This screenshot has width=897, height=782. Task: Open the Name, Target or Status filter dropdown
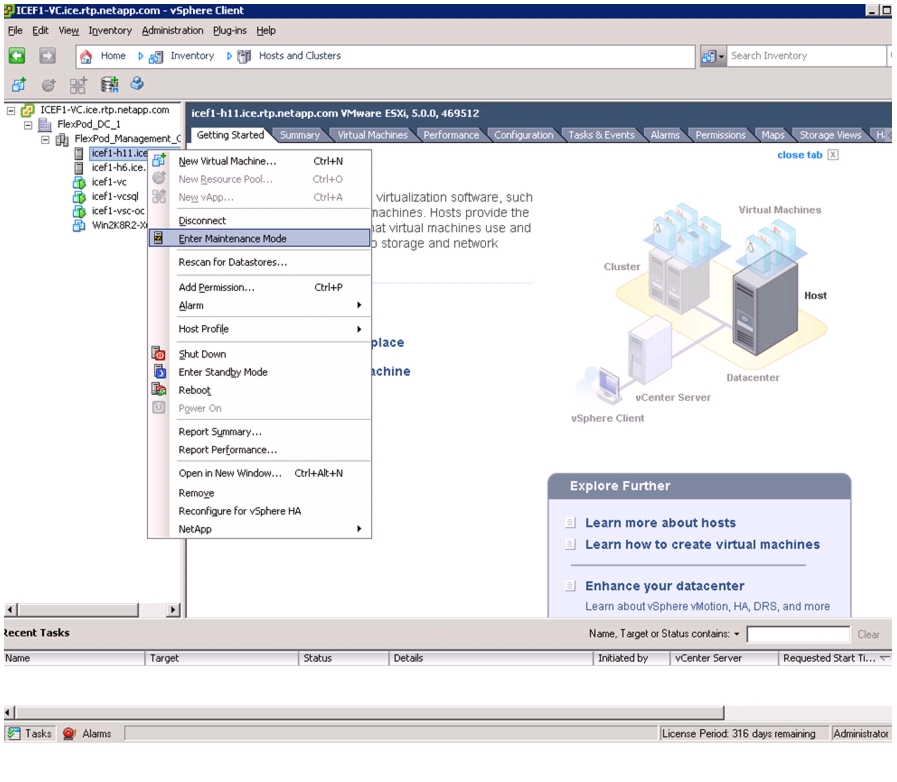click(737, 634)
